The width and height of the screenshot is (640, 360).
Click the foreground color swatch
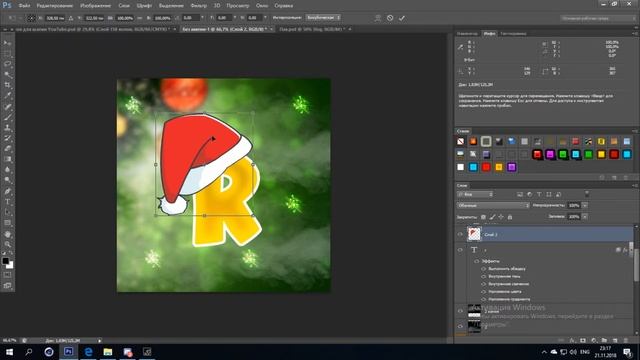(x=5, y=261)
